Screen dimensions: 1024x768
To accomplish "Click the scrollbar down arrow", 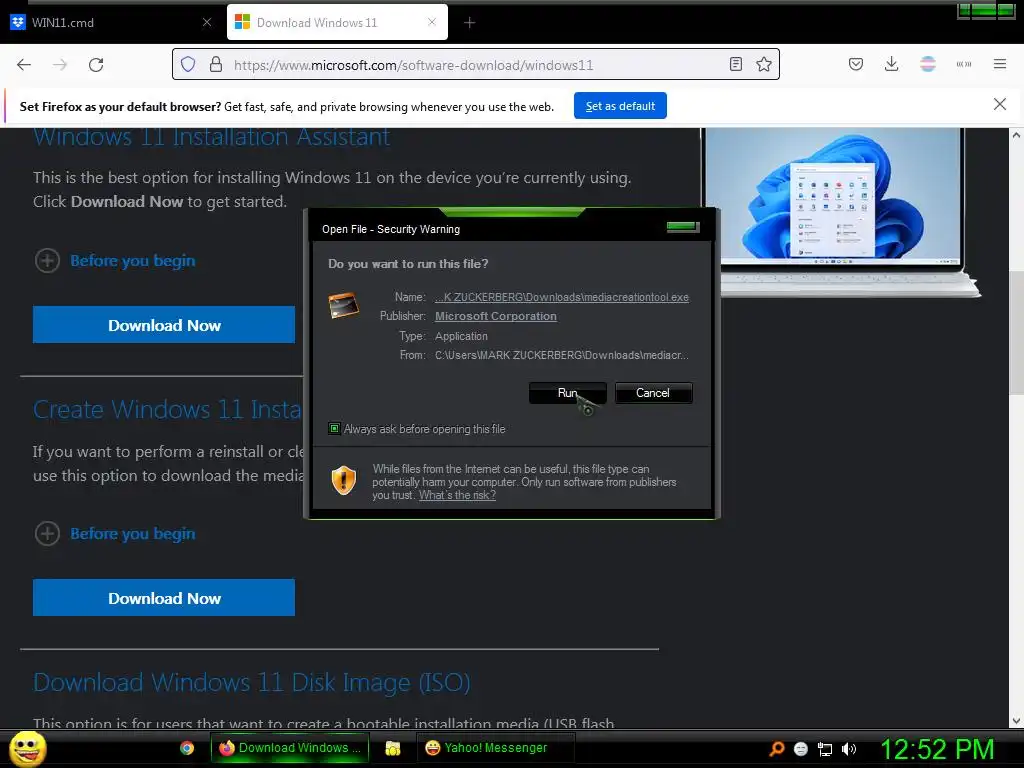I will click(1016, 721).
